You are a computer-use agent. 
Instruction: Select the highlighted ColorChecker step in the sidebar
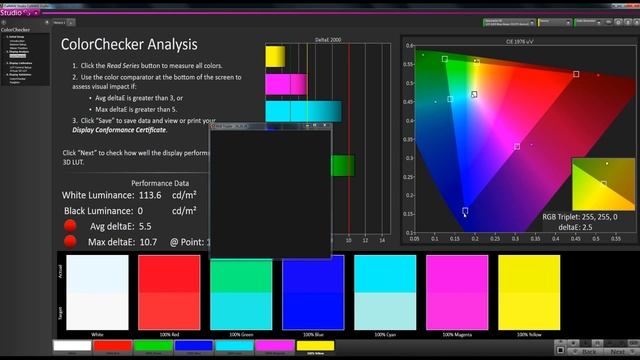click(18, 56)
